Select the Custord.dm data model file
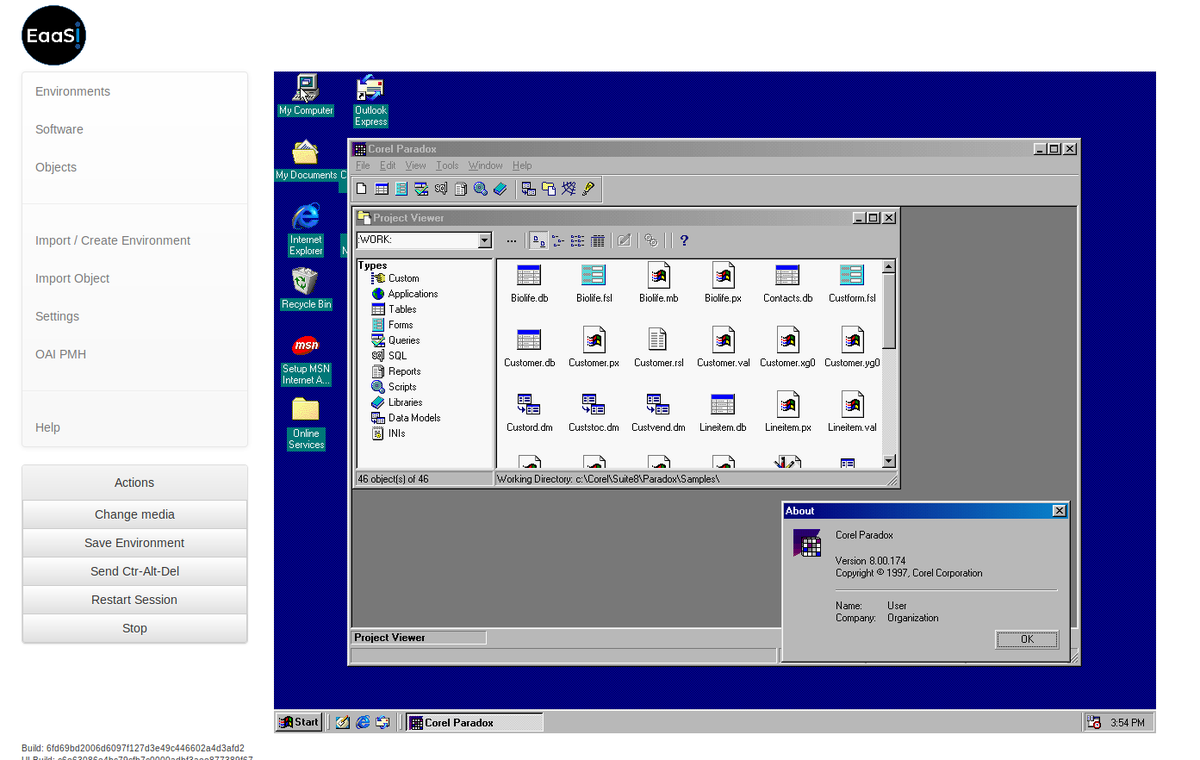The height and width of the screenshot is (760, 1200). coord(529,412)
